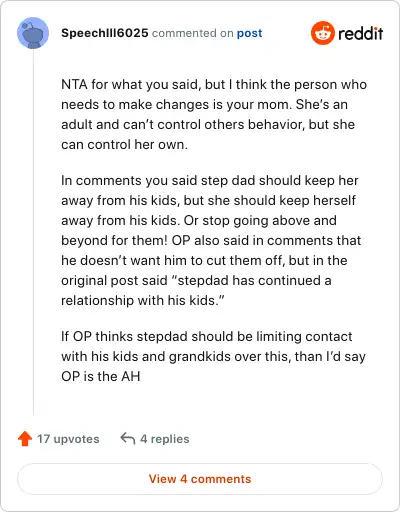
Task: Click the quoted text "stepdad has continued a"
Action: click(x=253, y=280)
